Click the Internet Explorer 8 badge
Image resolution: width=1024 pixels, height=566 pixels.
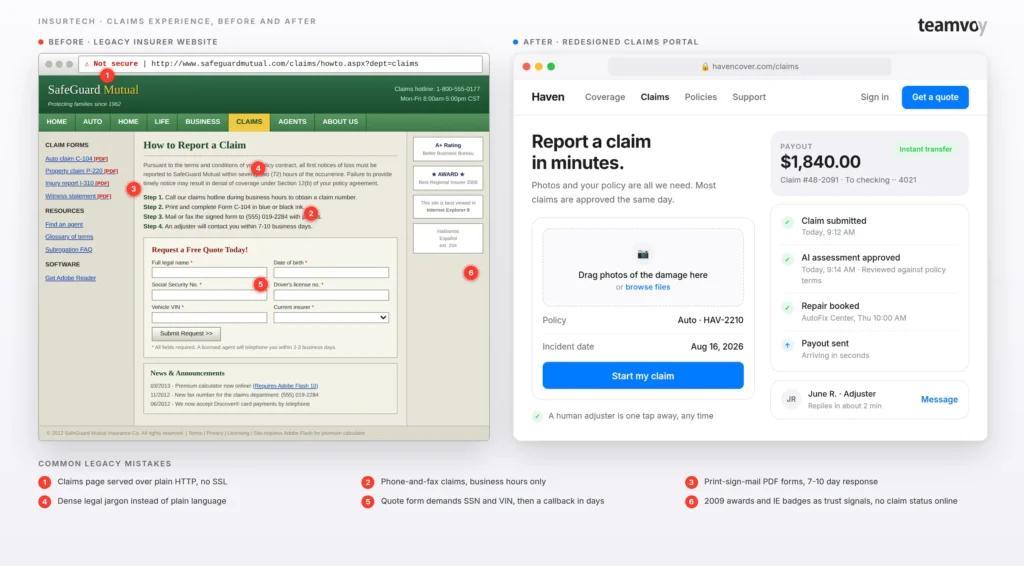[448, 206]
